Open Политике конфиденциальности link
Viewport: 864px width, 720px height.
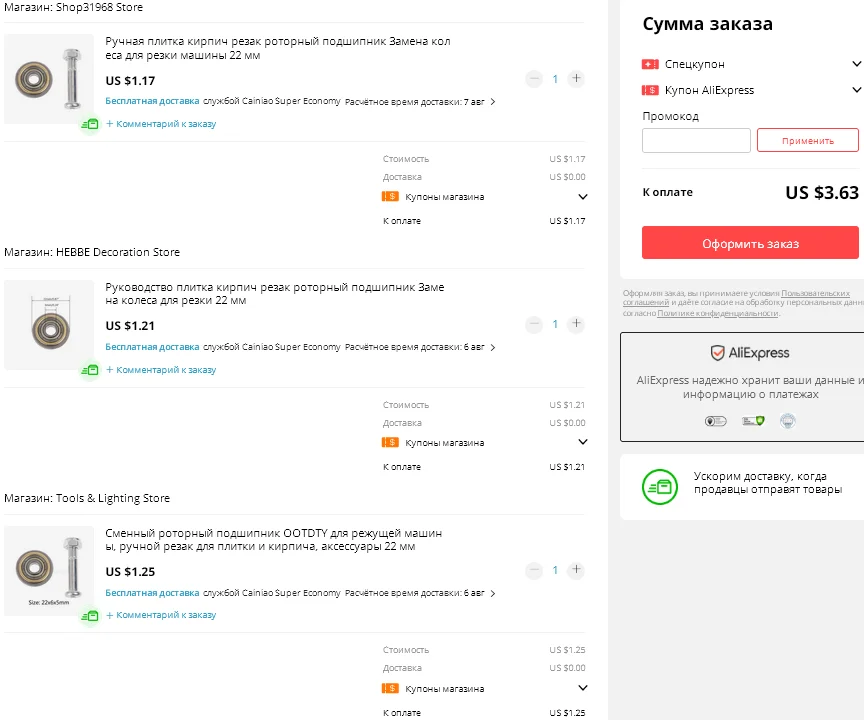pyautogui.click(x=717, y=313)
